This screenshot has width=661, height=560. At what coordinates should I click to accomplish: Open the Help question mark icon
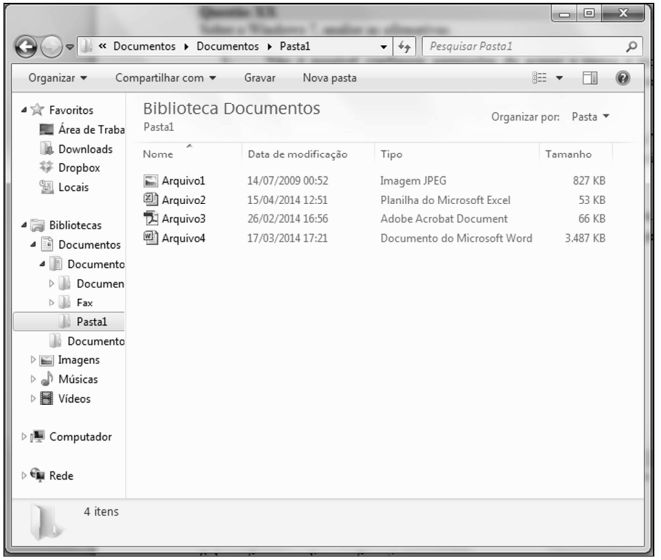tap(623, 78)
